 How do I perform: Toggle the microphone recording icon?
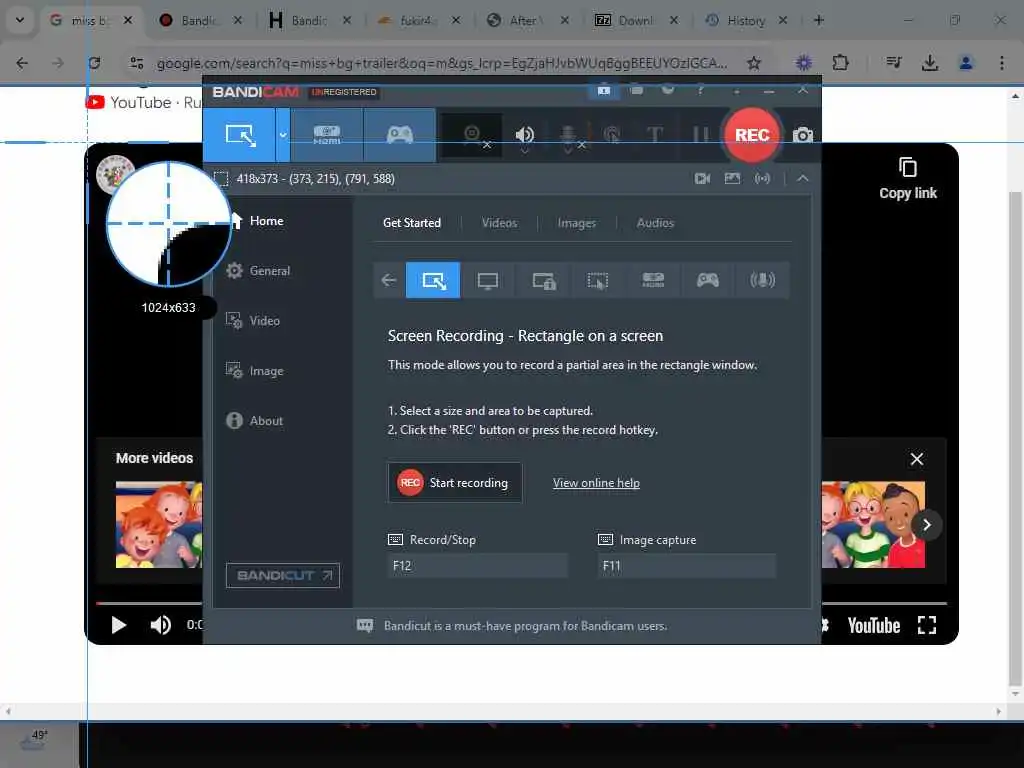pyautogui.click(x=568, y=135)
